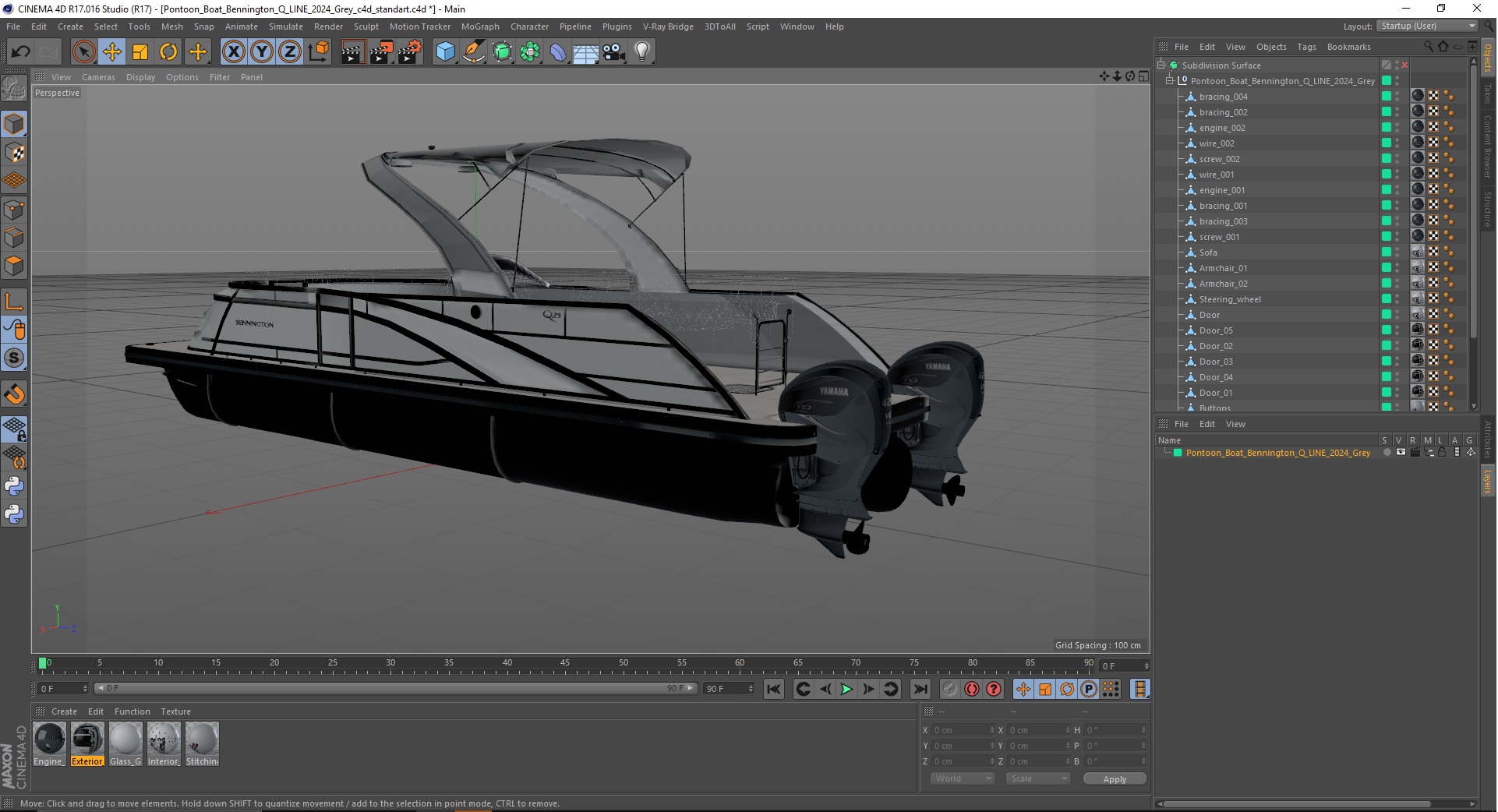
Task: Open Objects panel Bookmarks menu
Action: tap(1348, 47)
